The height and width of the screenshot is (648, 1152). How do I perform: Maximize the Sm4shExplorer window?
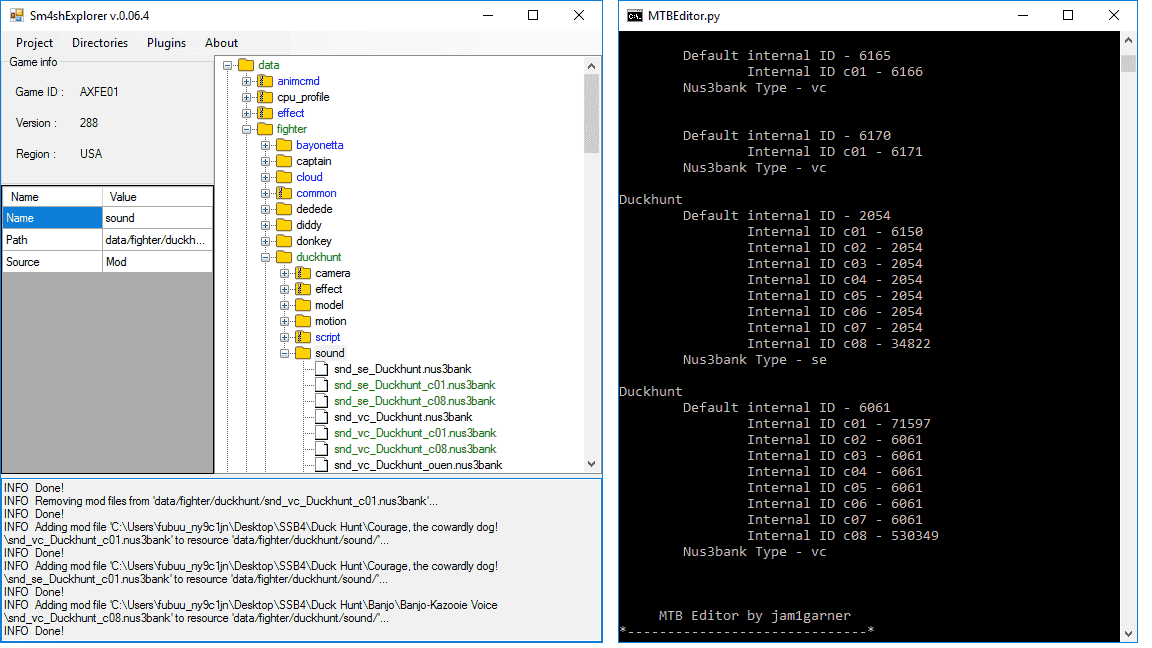[533, 15]
